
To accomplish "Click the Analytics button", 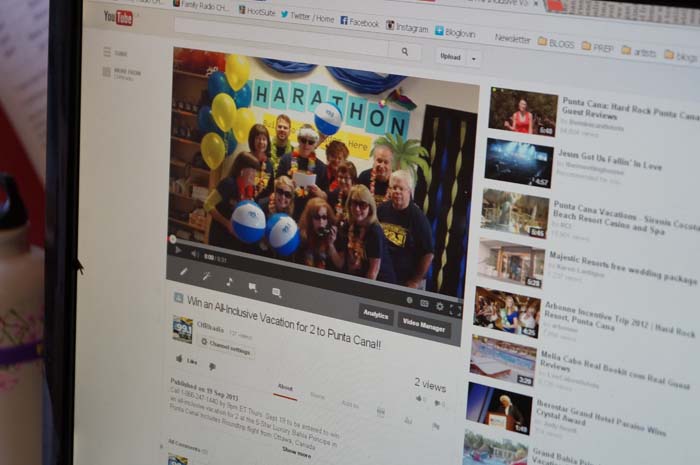I will pyautogui.click(x=375, y=314).
